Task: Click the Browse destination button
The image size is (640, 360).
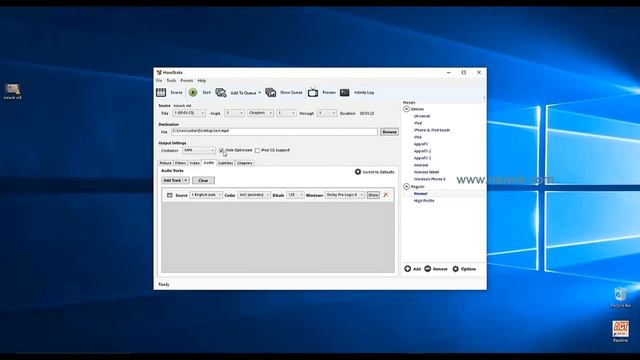Action: pyautogui.click(x=389, y=132)
